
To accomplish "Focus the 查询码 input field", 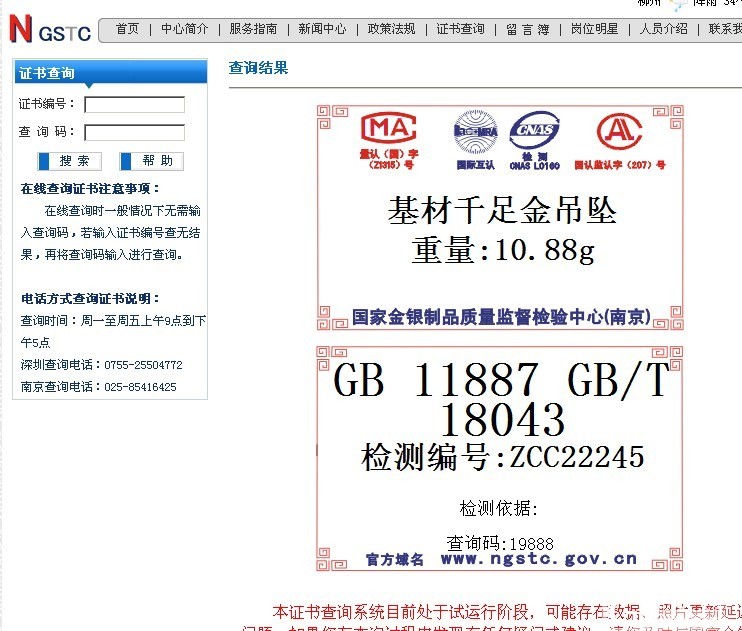I will click(x=134, y=133).
